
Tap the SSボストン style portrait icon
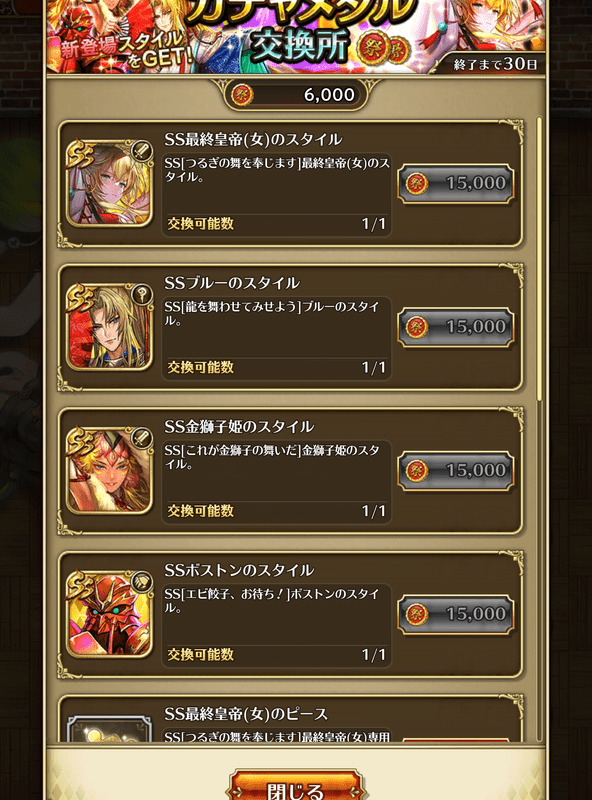[x=109, y=614]
